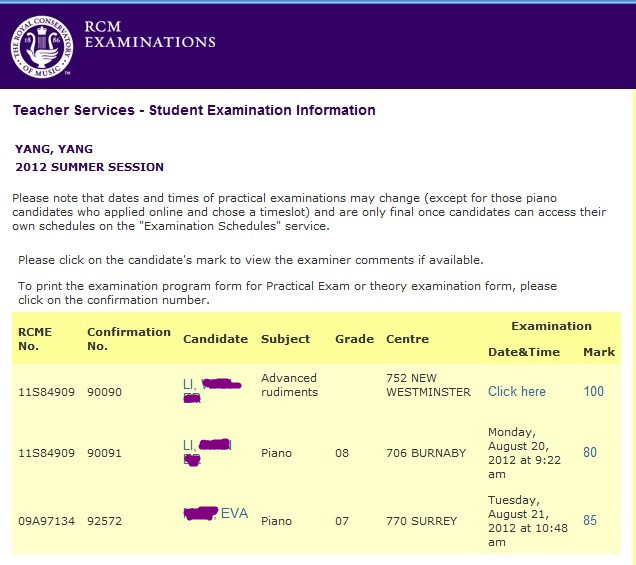Screen dimensions: 636x565
Task: Click Monday August 20 exam date
Action: point(524,453)
